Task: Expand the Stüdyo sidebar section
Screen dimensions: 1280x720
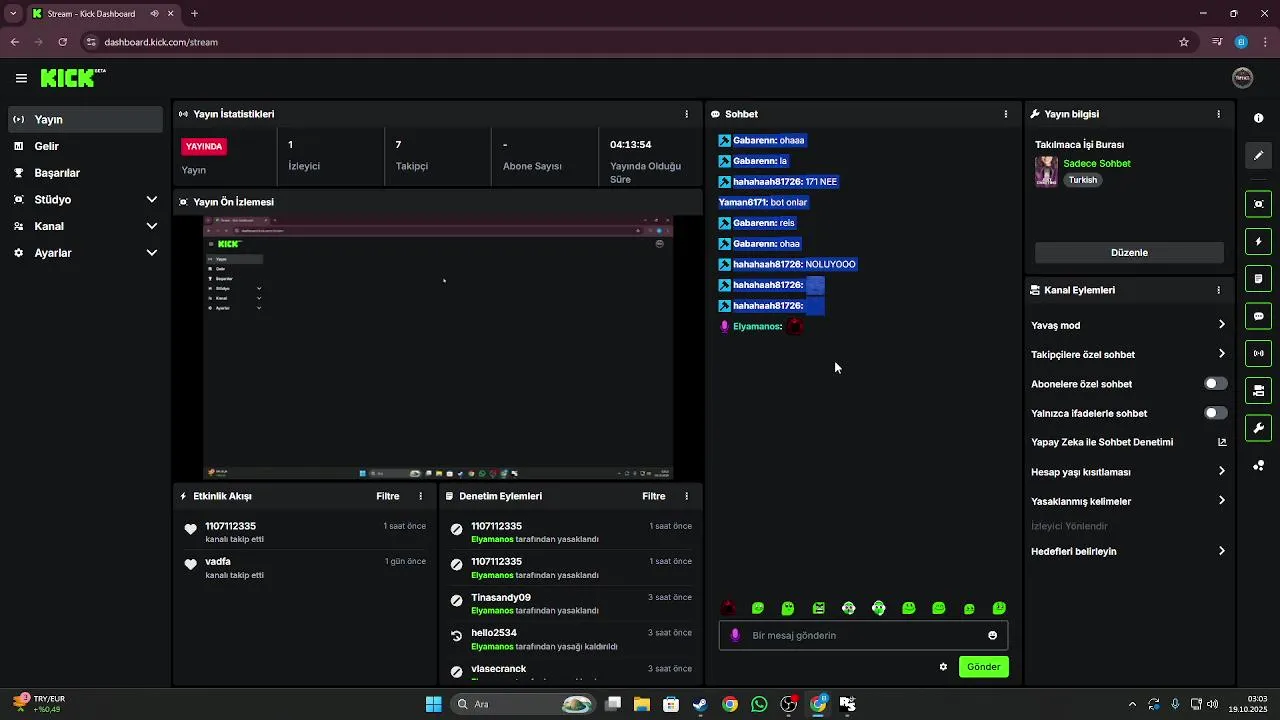Action: click(86, 200)
